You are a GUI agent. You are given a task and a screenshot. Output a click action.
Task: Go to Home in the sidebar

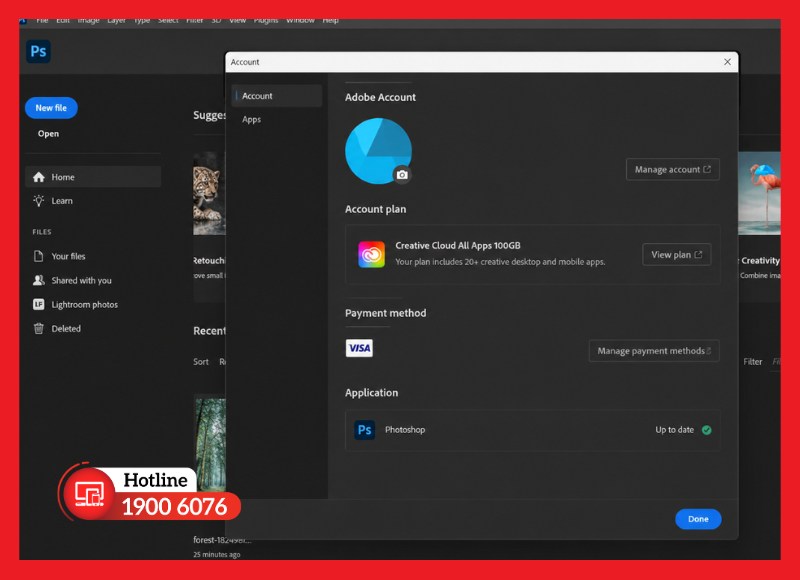93,177
